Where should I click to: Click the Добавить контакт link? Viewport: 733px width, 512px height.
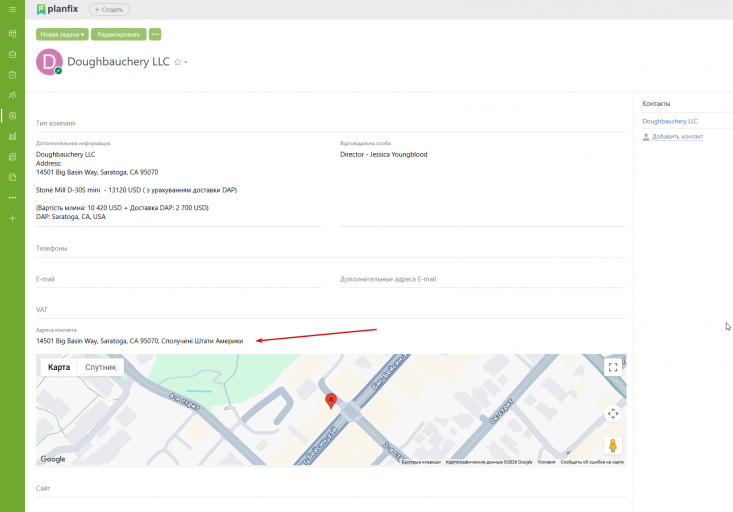pos(677,137)
